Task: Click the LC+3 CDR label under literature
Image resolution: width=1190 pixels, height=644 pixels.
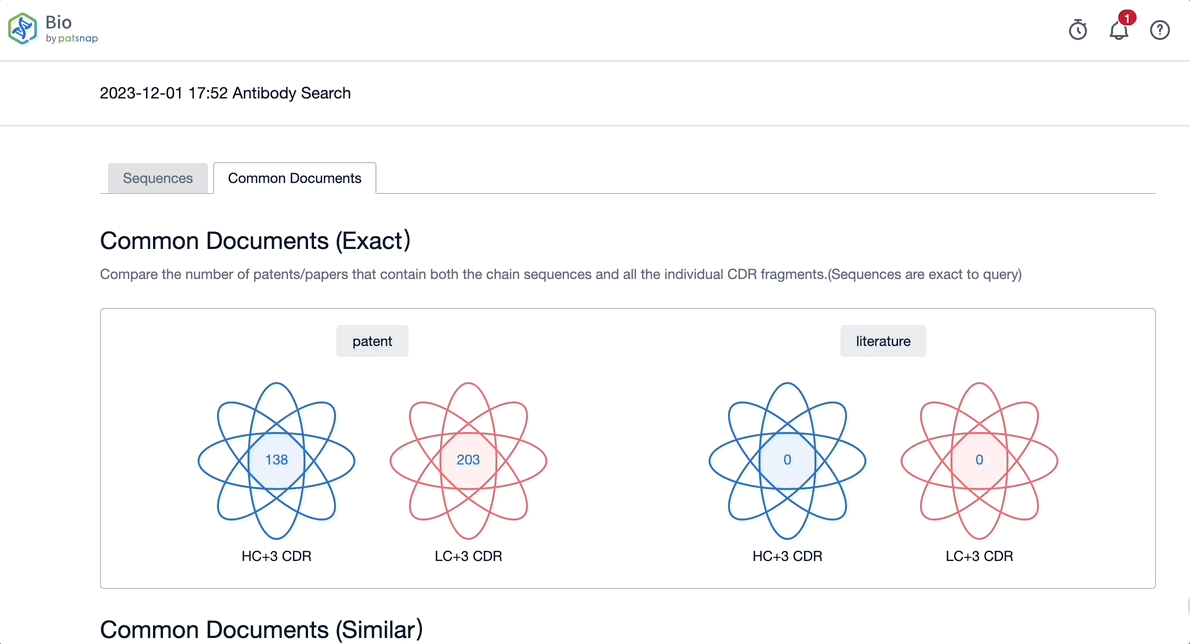Action: pos(979,556)
